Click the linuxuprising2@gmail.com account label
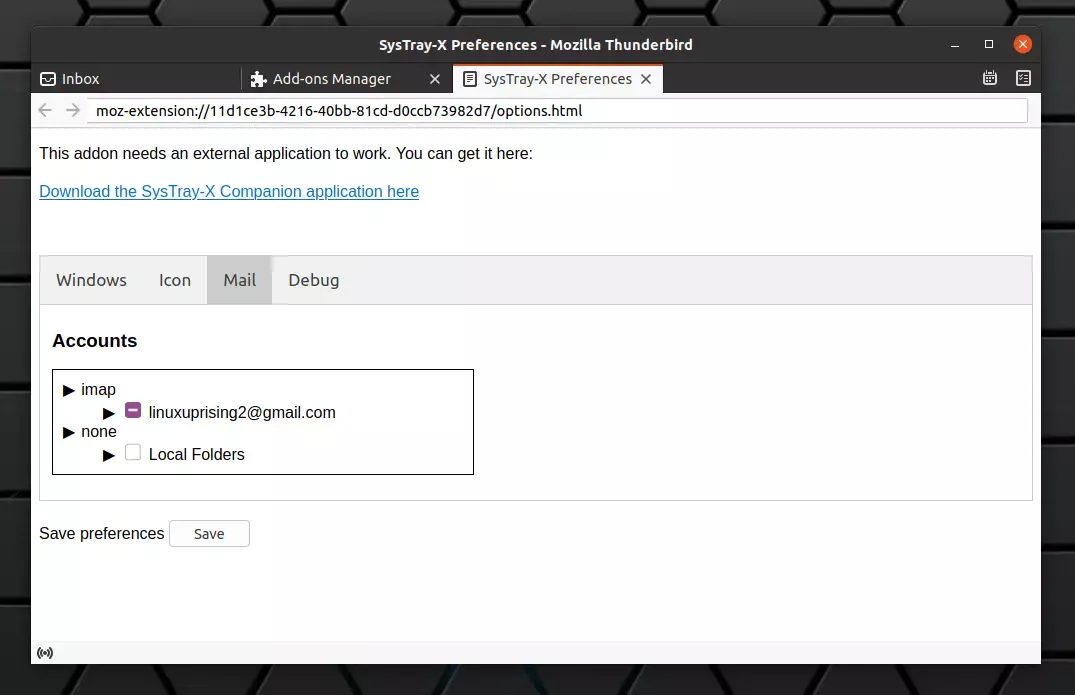 [x=242, y=413]
